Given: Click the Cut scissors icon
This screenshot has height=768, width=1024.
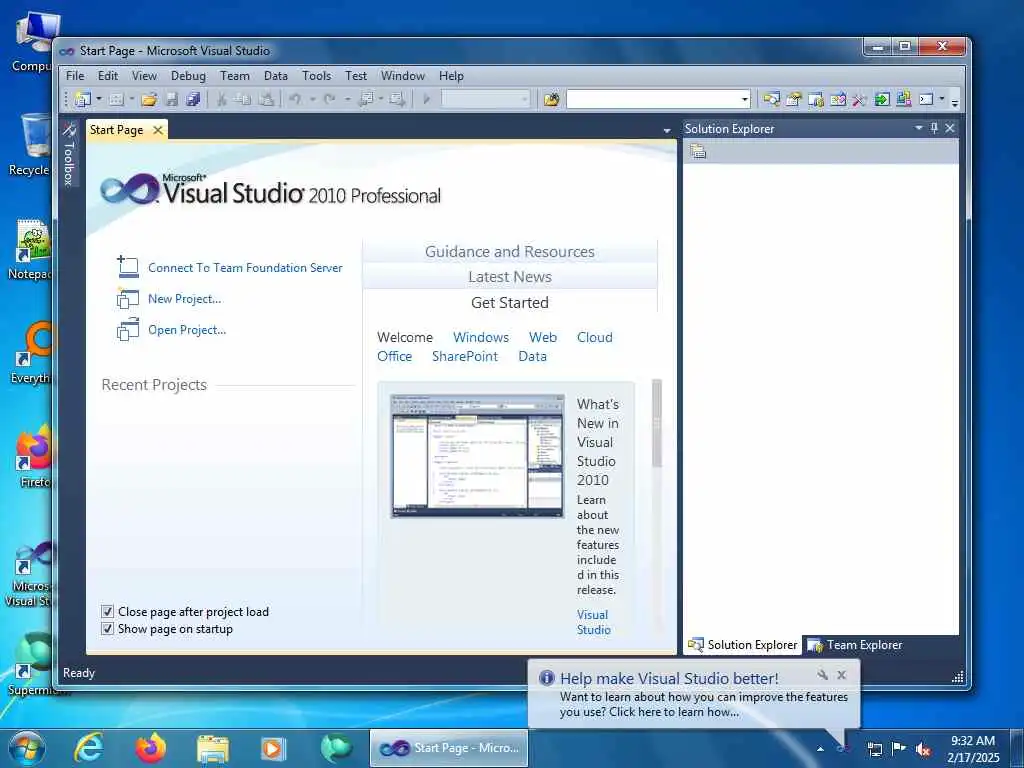Looking at the screenshot, I should 221,99.
